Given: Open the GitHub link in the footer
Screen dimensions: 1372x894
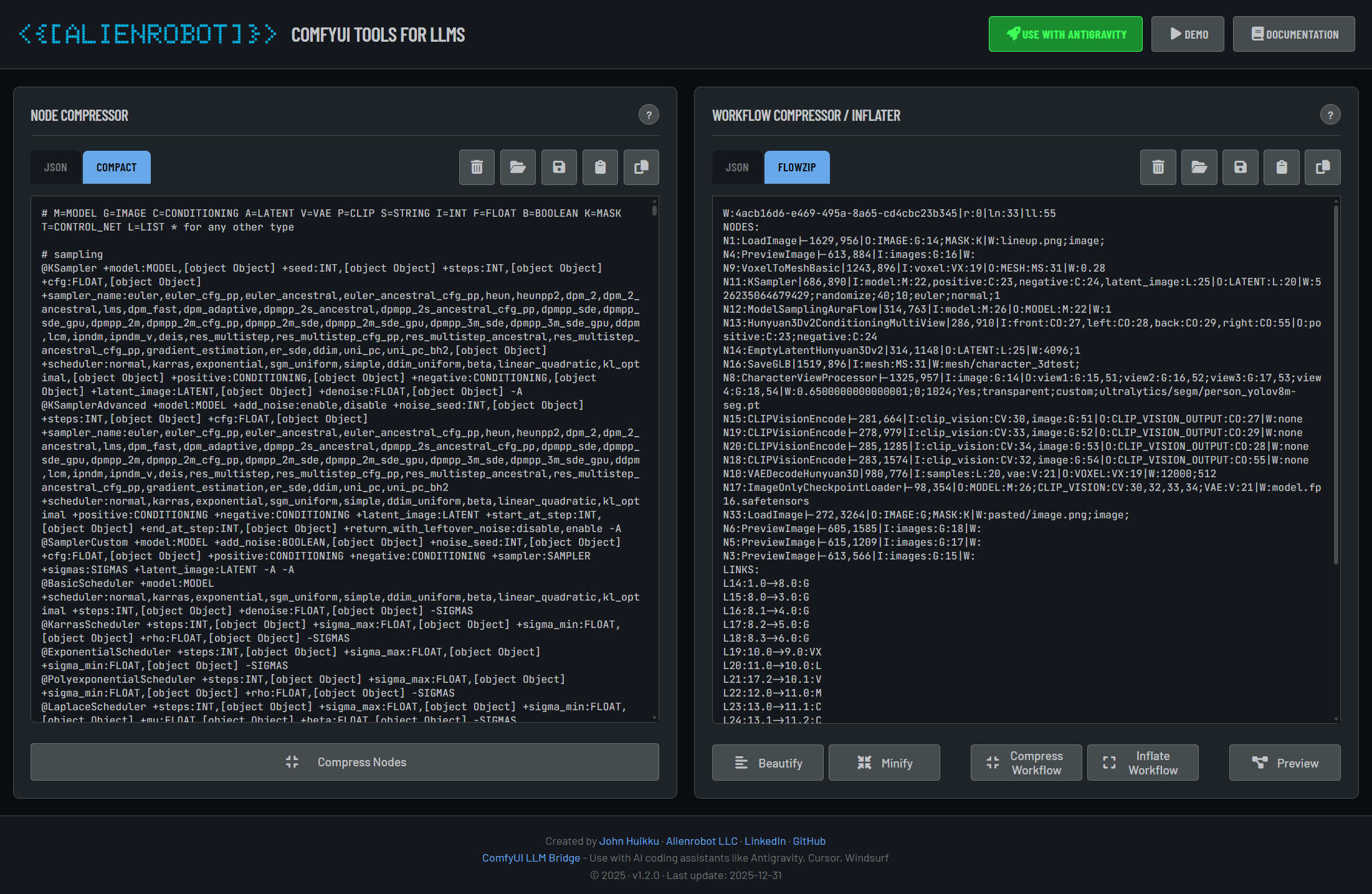Looking at the screenshot, I should 809,840.
